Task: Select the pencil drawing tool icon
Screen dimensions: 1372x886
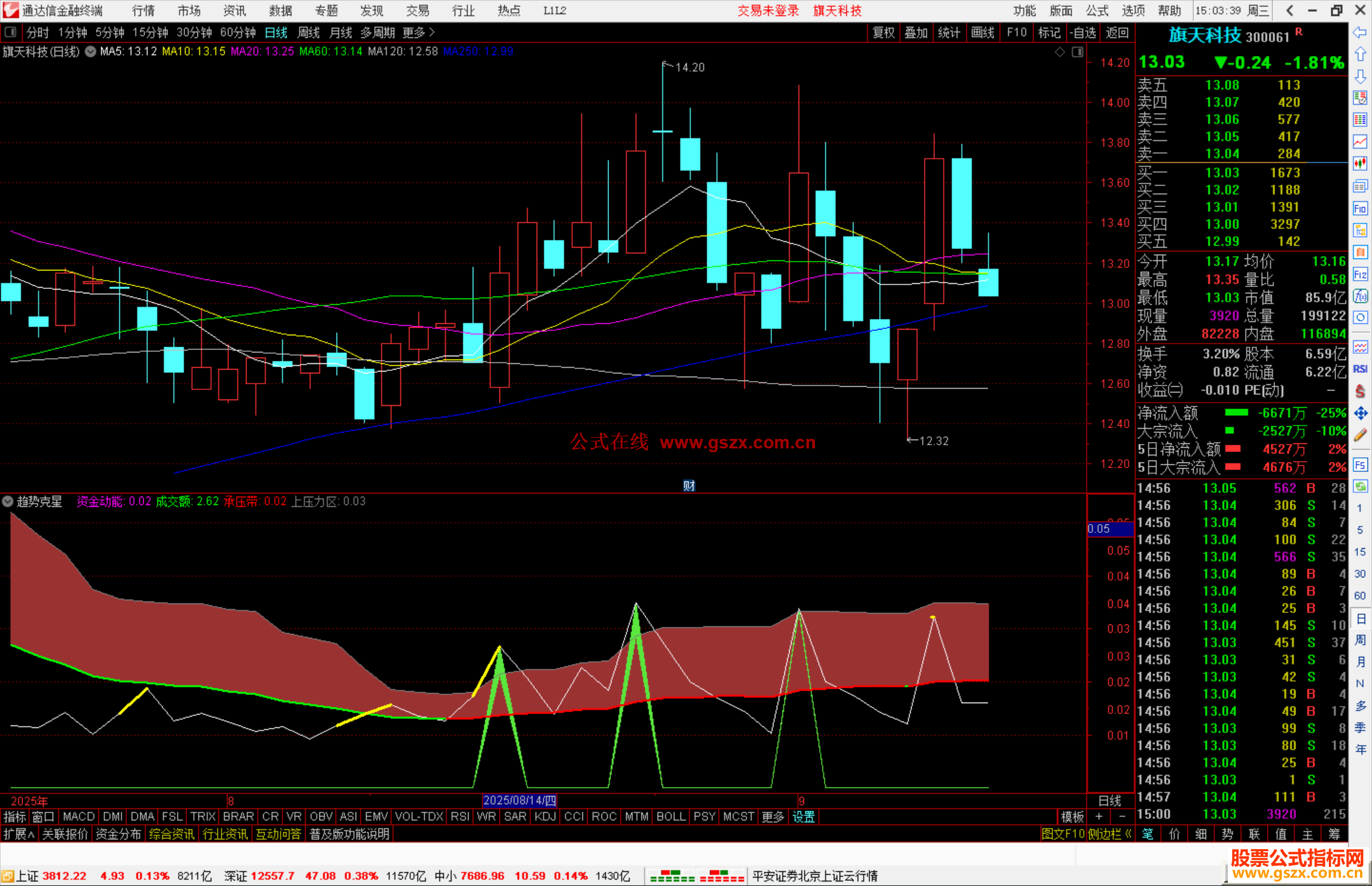Action: [1360, 436]
